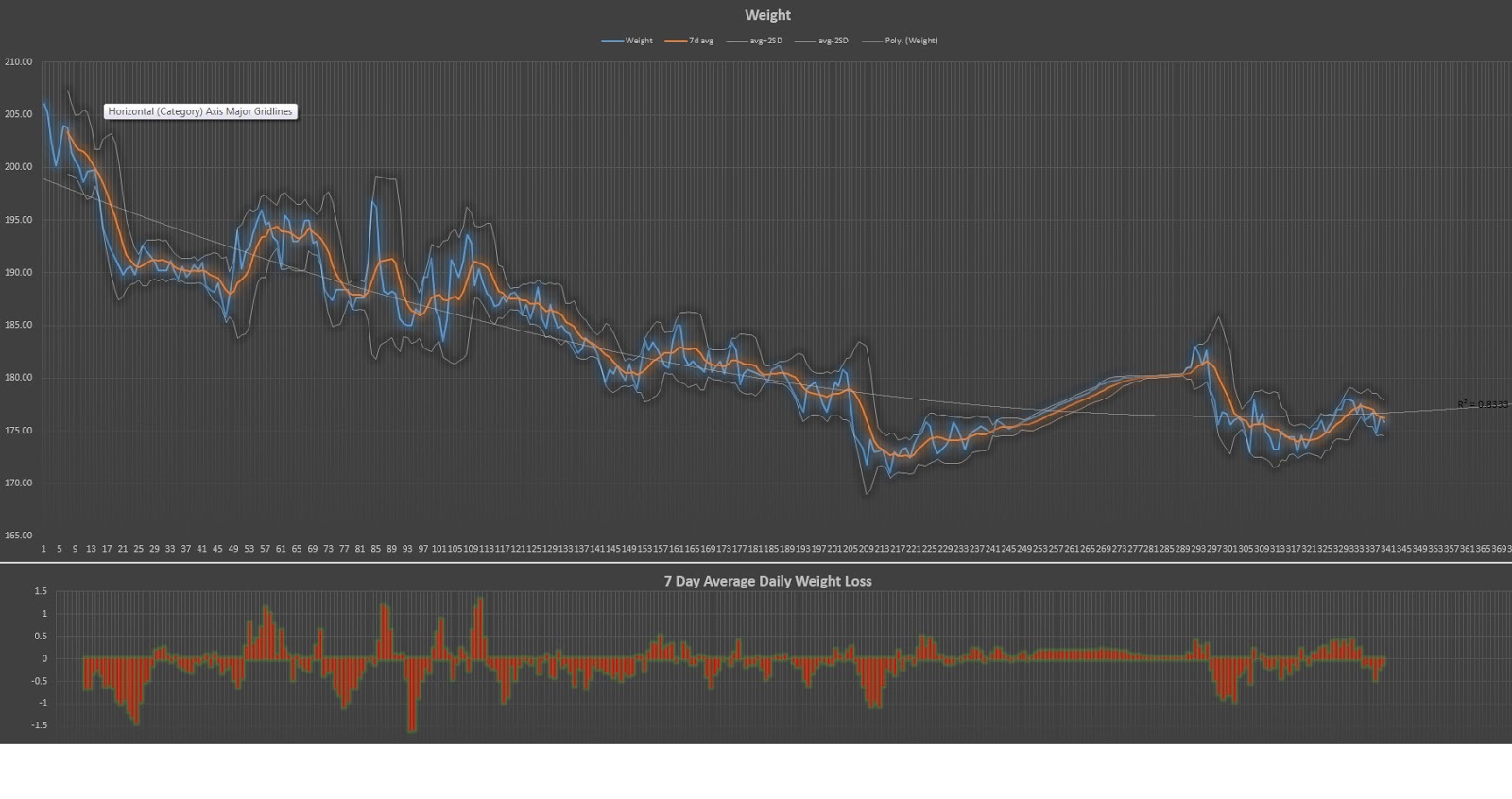Click the blue Weight legend entry
The width and height of the screenshot is (1512, 799).
click(627, 41)
